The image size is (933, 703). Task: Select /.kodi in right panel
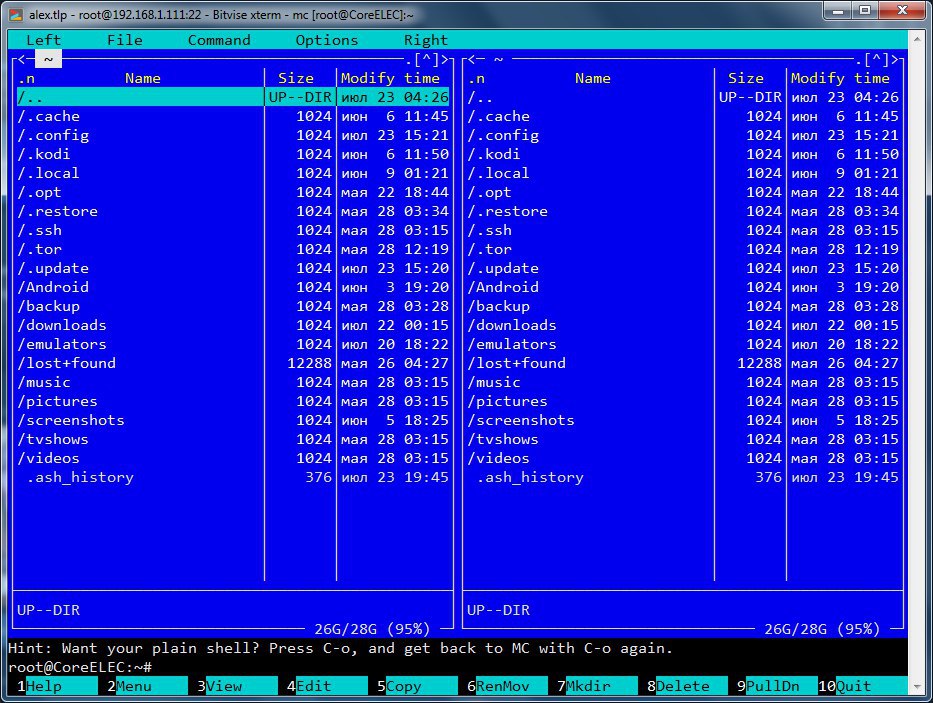683,154
